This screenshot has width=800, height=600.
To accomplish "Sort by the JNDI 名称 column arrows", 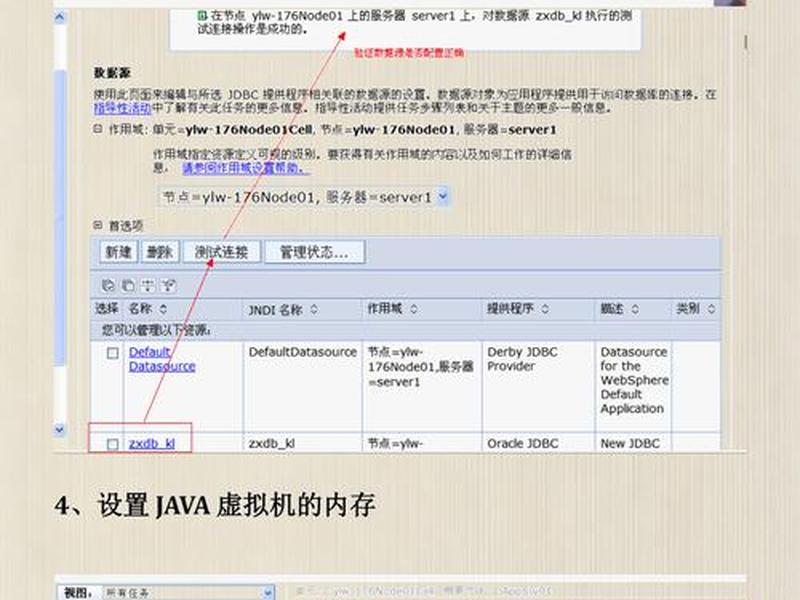I will (314, 309).
